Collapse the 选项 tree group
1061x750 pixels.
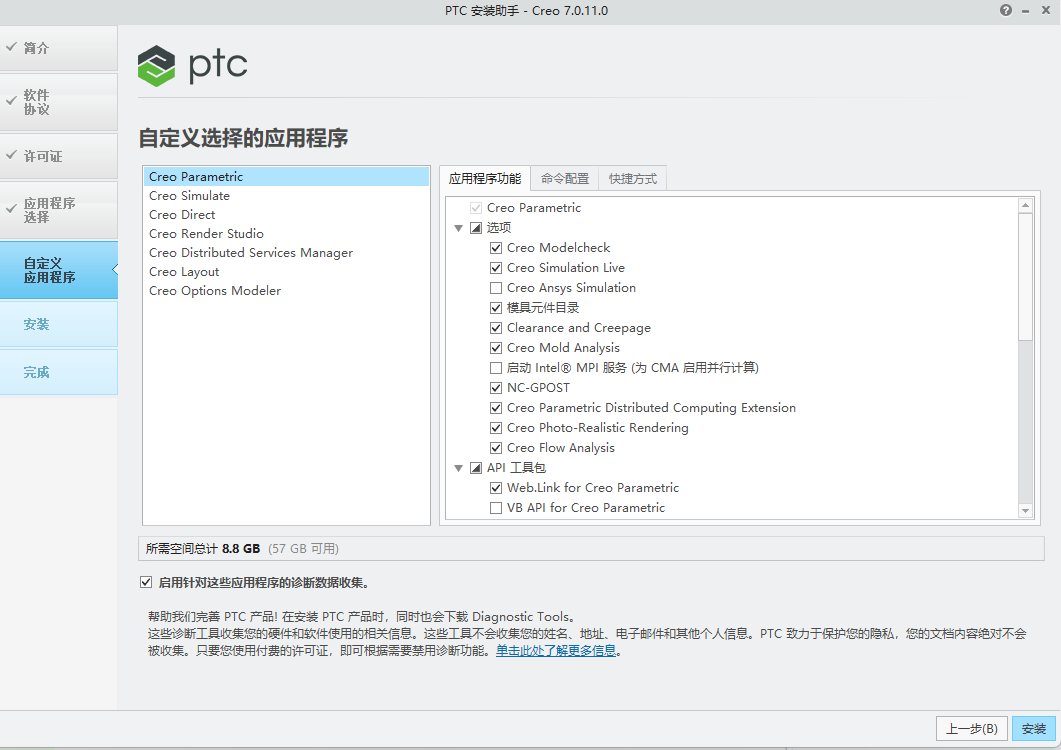[458, 228]
